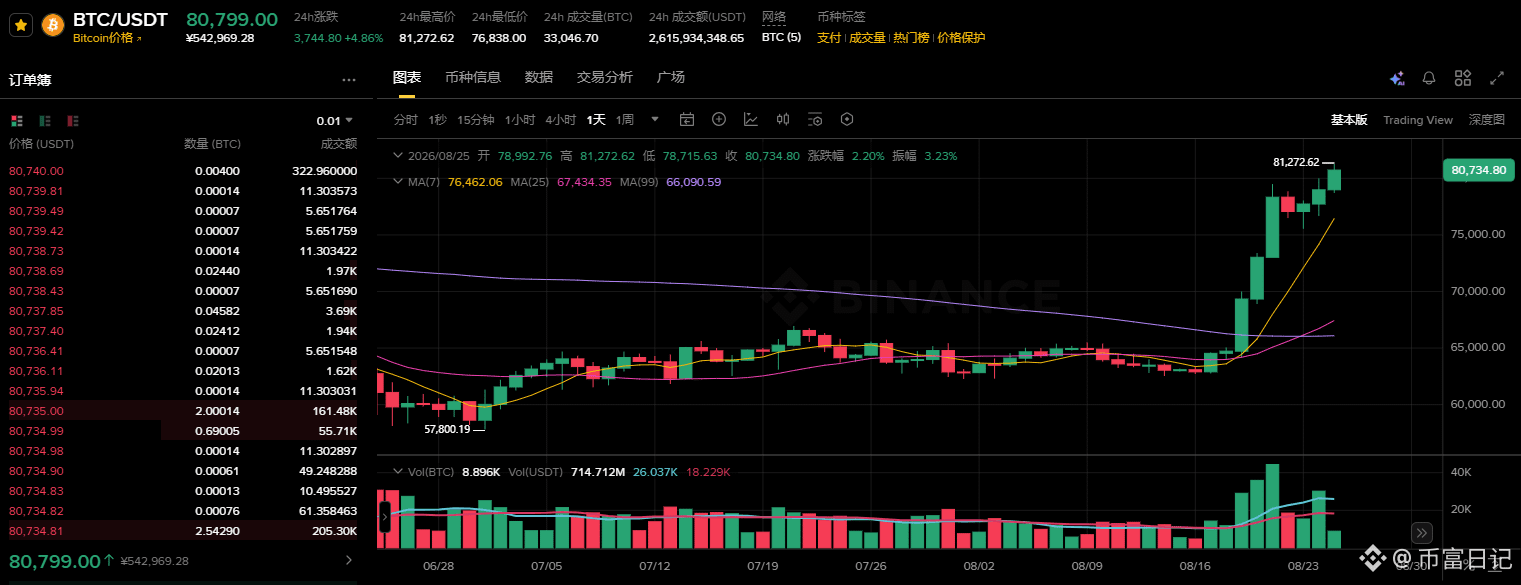Select the 1天 chart interval
The width and height of the screenshot is (1521, 585).
pyautogui.click(x=596, y=120)
